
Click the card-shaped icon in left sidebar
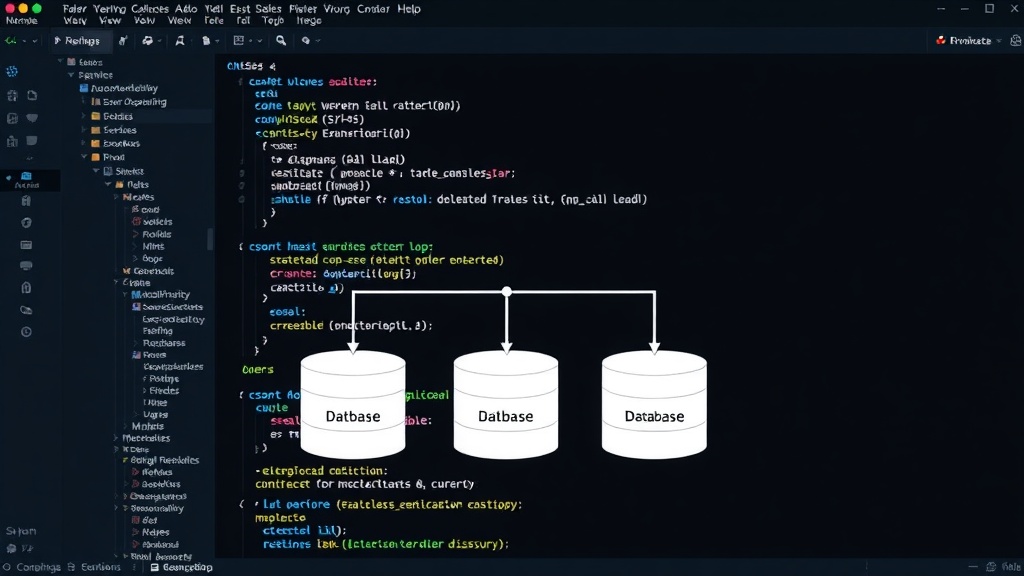(26, 245)
